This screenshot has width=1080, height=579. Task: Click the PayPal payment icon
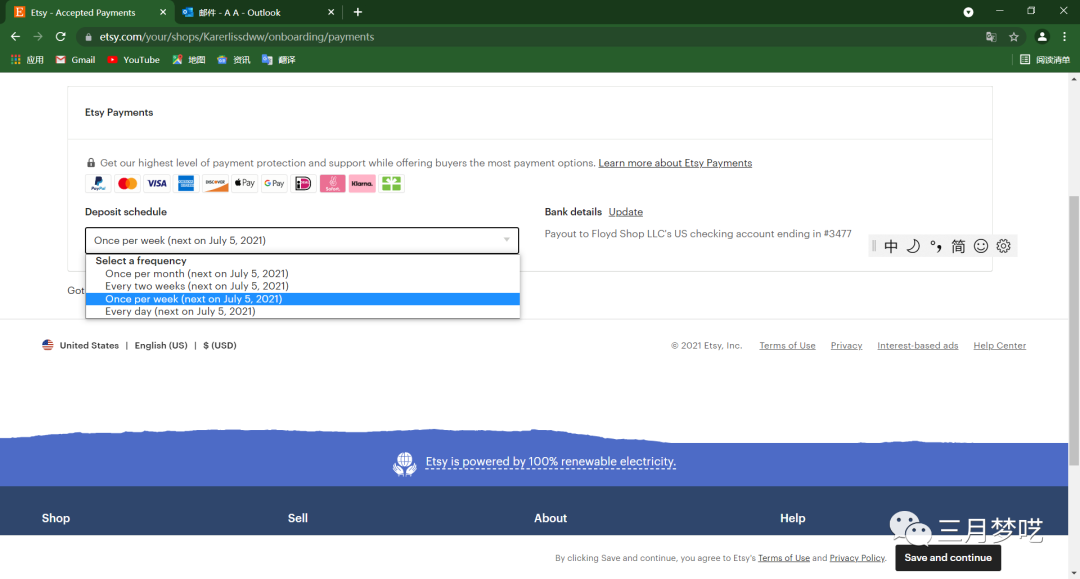98,184
